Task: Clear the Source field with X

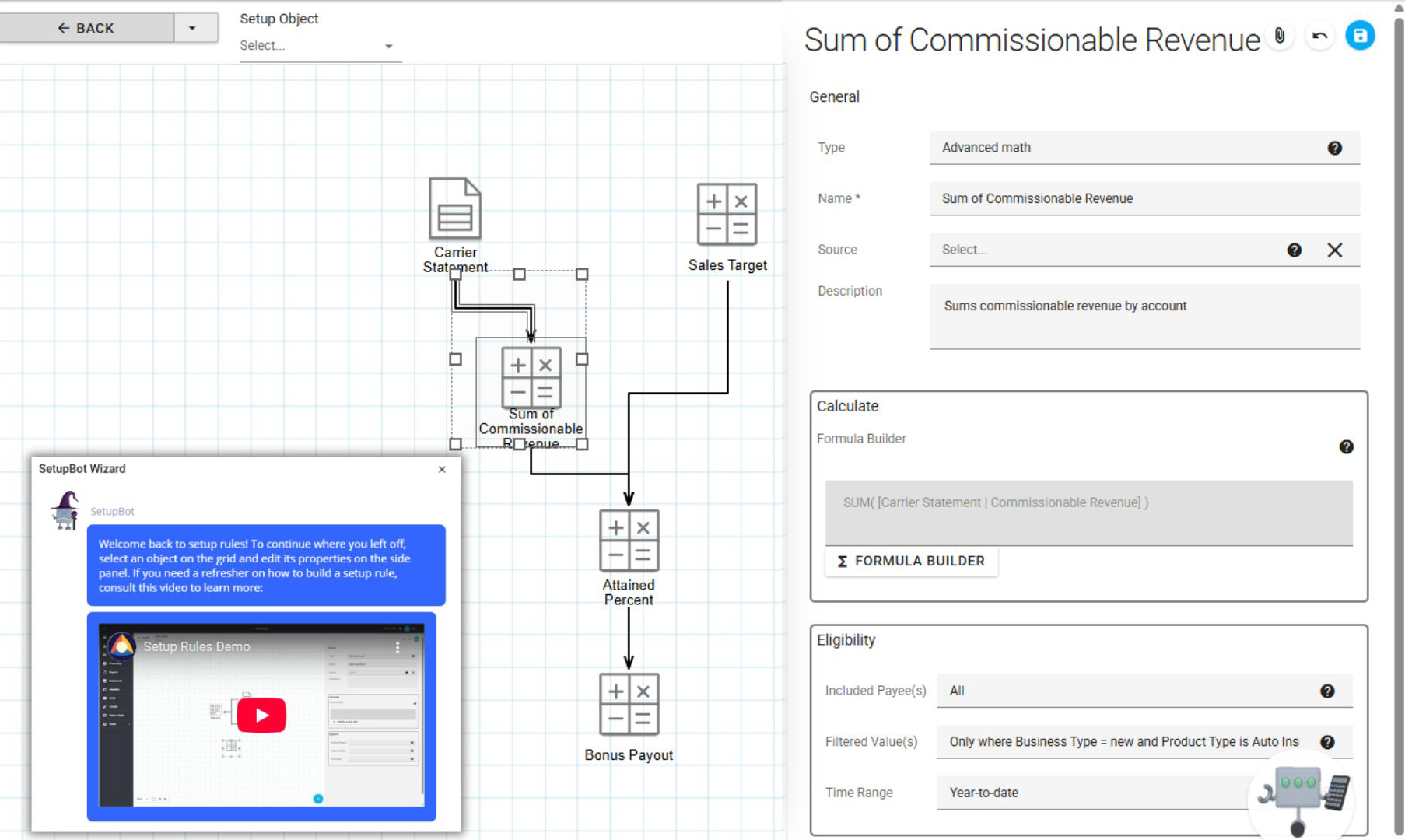Action: click(1334, 250)
